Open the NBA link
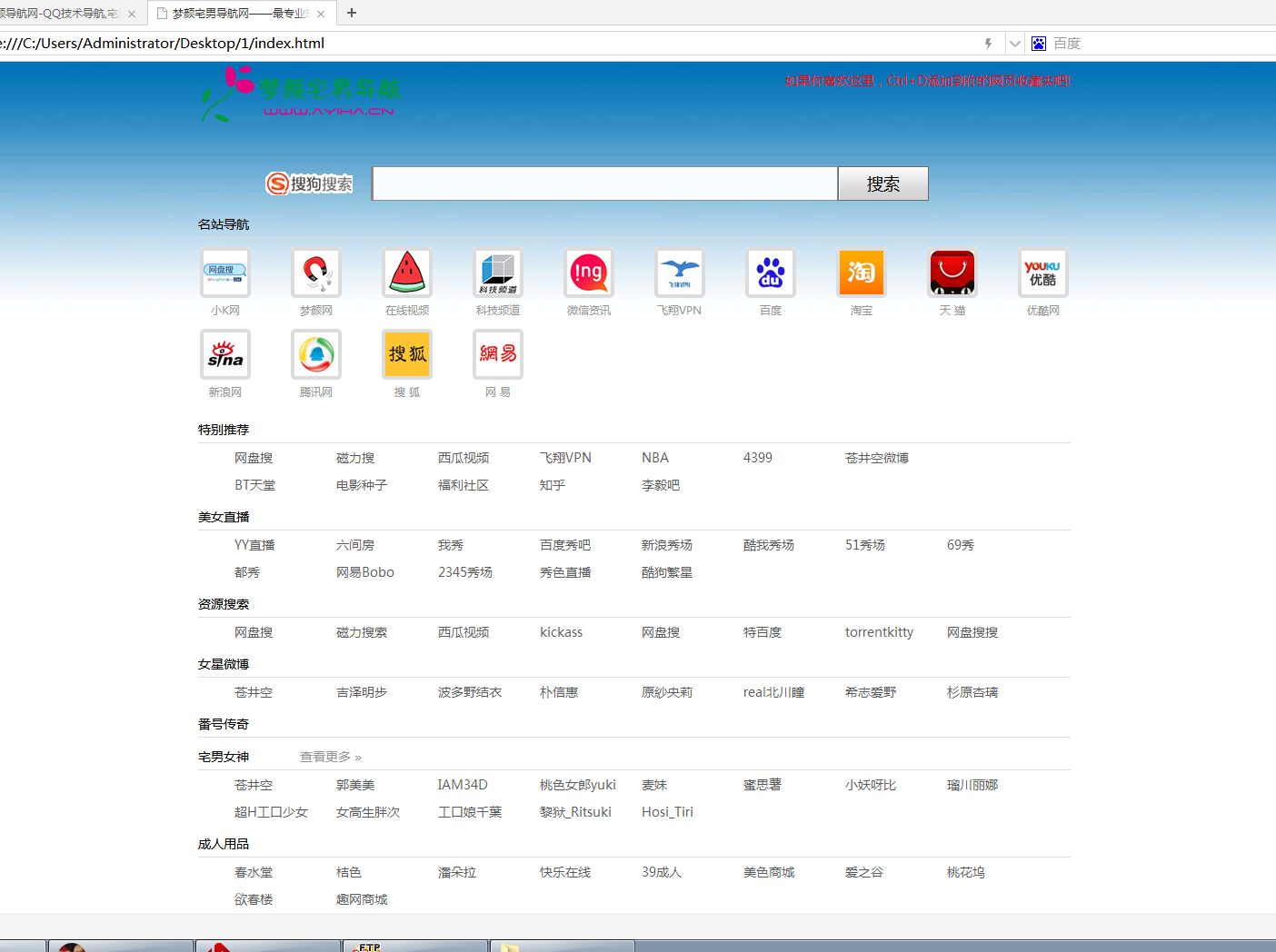 tap(655, 458)
